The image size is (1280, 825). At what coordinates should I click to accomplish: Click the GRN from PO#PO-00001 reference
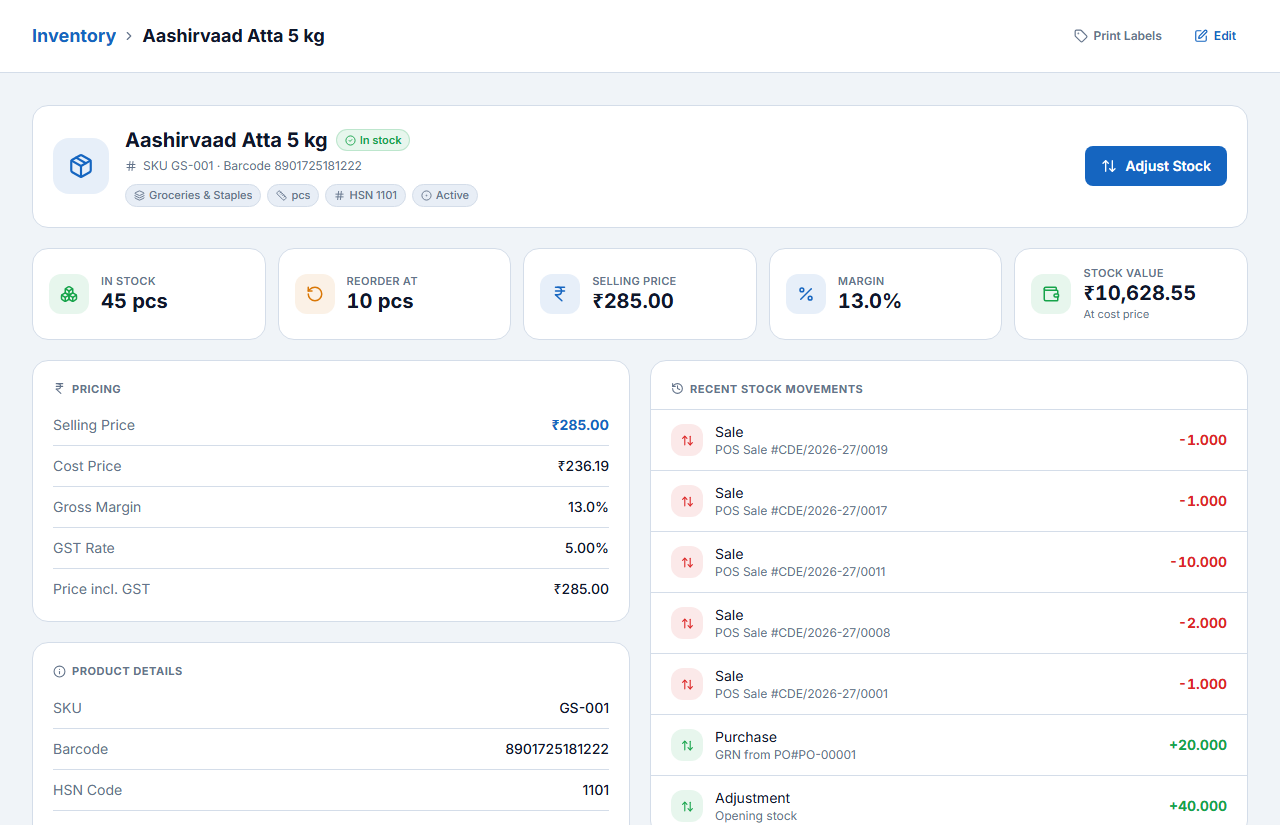pyautogui.click(x=785, y=755)
